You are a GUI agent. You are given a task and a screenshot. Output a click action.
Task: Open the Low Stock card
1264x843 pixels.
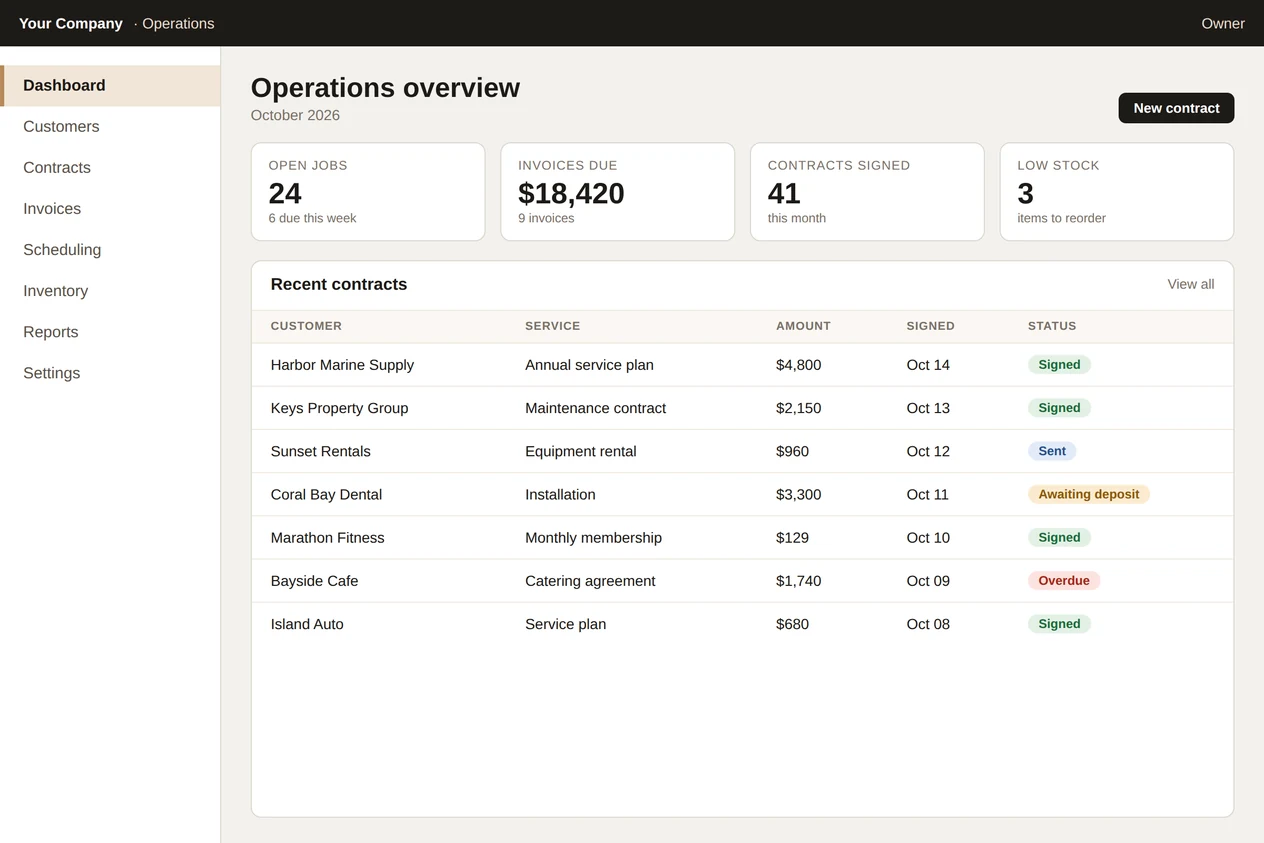pyautogui.click(x=1117, y=192)
